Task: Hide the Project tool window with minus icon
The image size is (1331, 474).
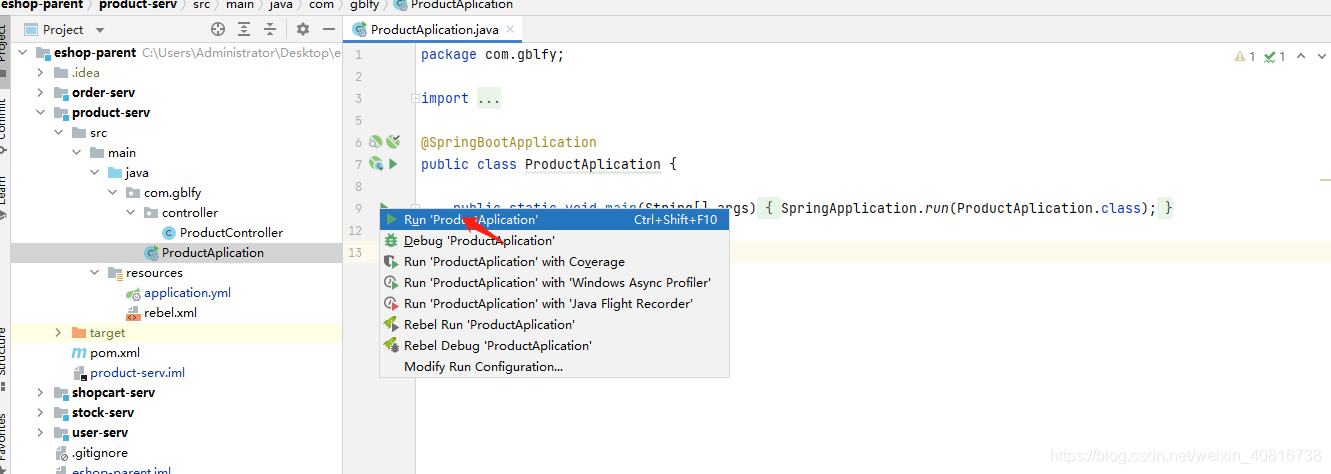Action: [x=329, y=30]
